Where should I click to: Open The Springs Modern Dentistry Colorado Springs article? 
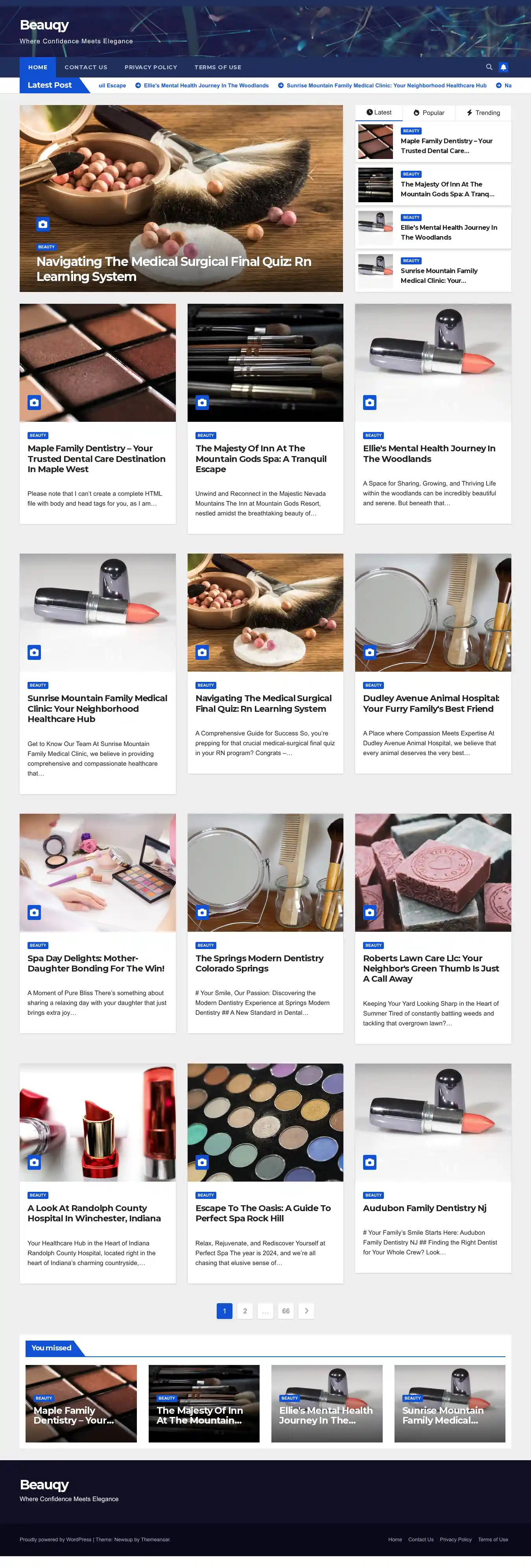(260, 963)
